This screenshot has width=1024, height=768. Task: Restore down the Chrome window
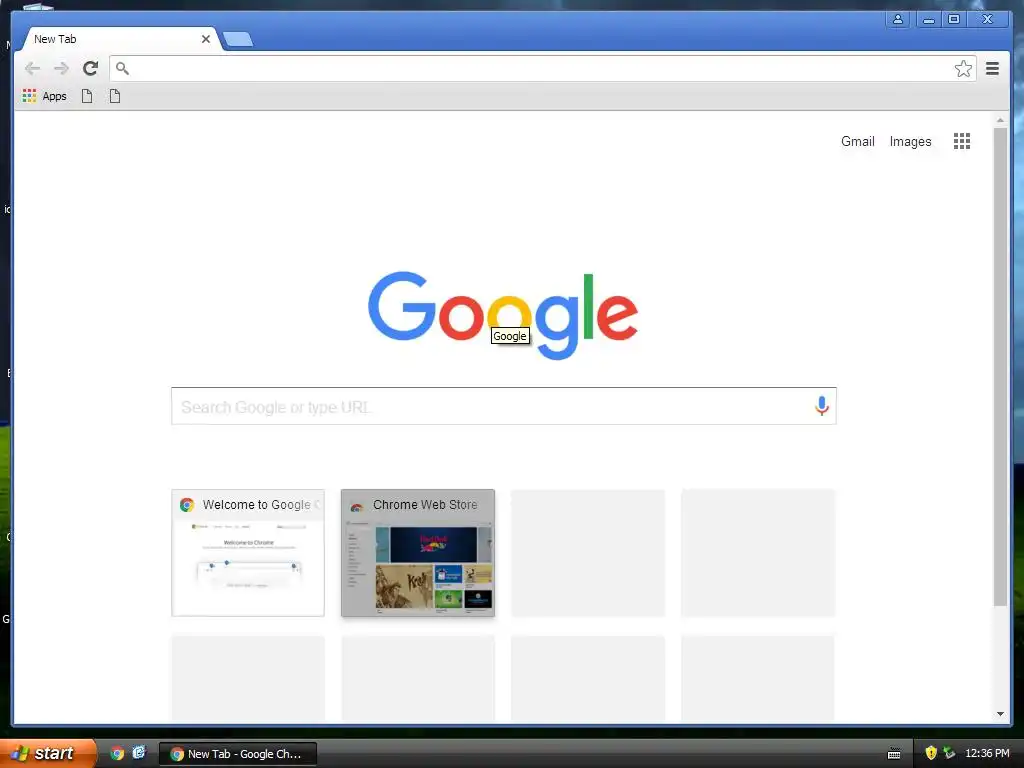pos(954,19)
